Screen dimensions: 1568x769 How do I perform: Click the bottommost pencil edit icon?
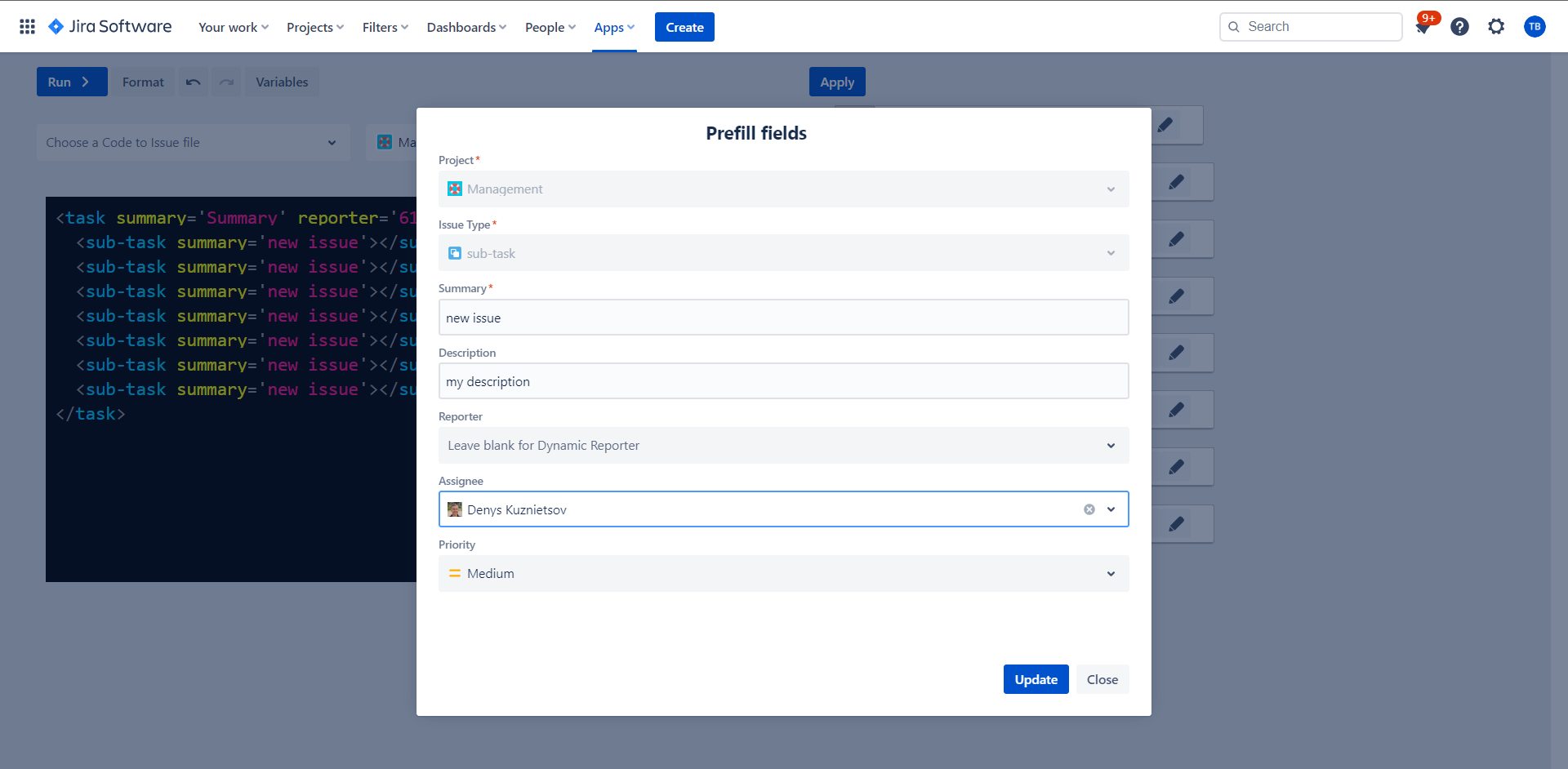click(x=1176, y=524)
